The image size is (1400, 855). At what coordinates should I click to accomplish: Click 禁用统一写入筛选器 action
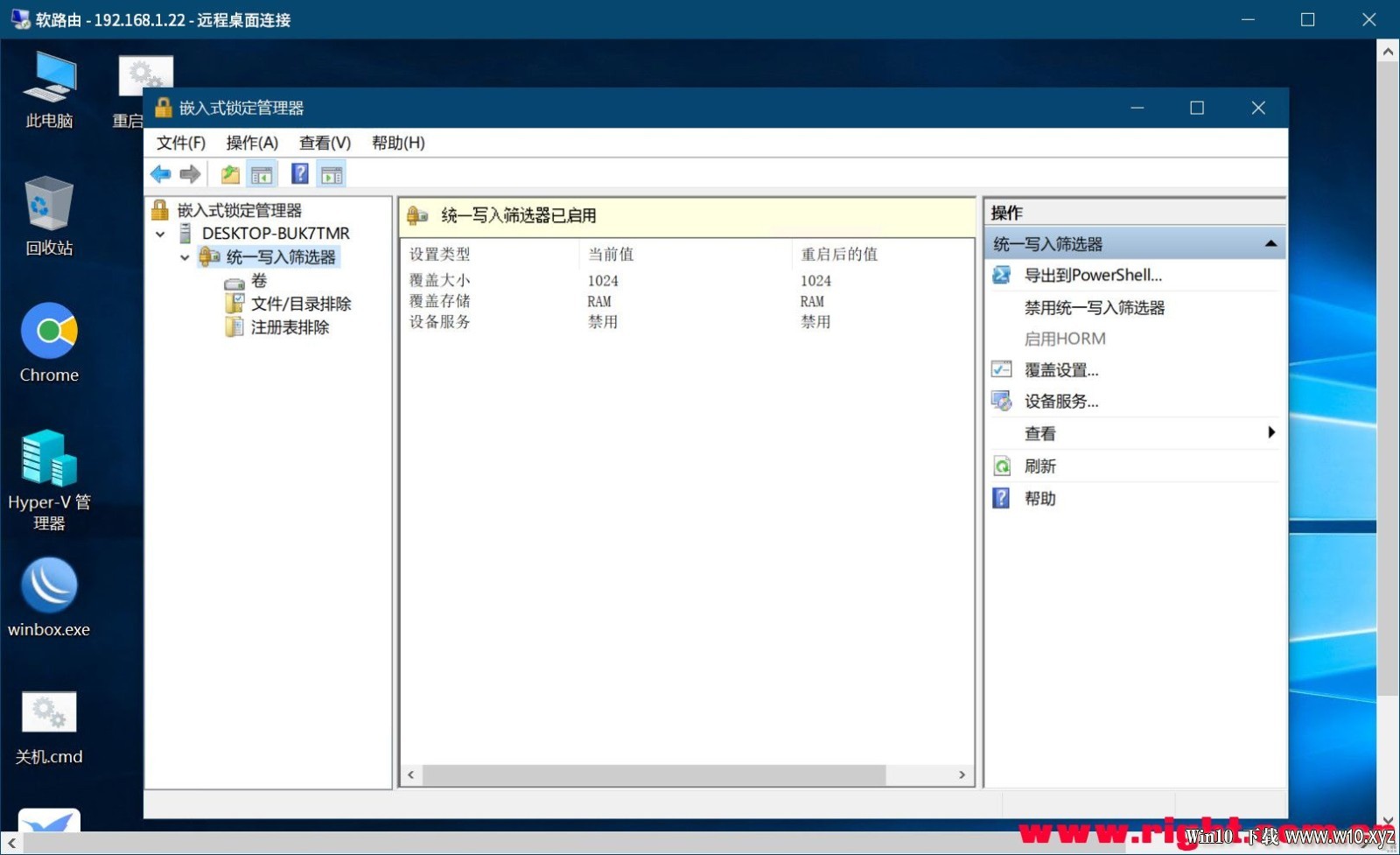click(1095, 308)
